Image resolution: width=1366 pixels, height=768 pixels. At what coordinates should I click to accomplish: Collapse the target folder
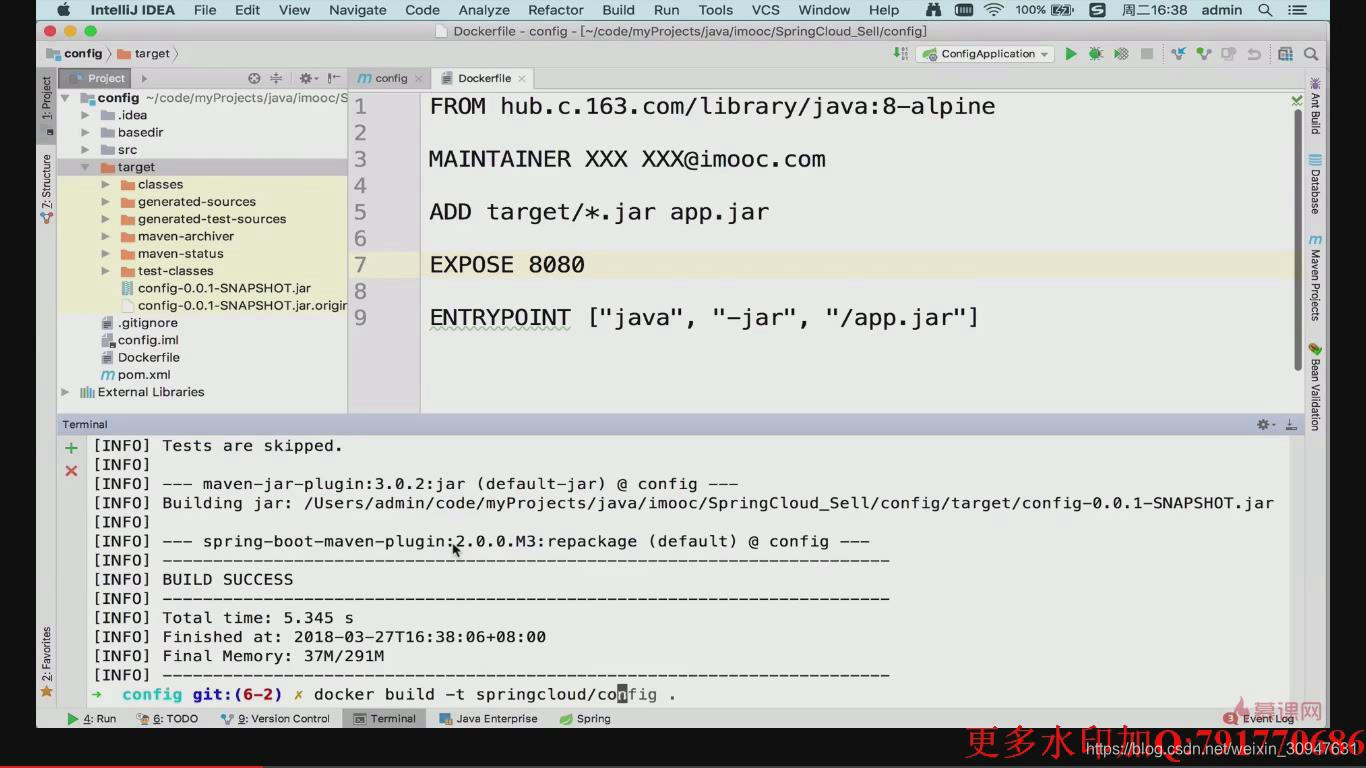pos(86,167)
